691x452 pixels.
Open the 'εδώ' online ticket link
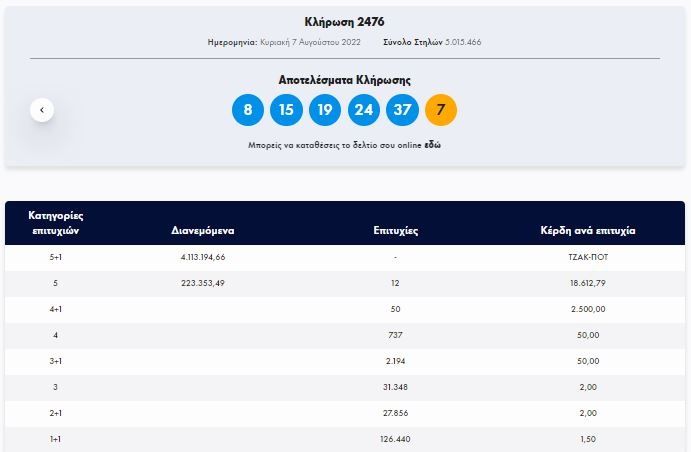(432, 145)
